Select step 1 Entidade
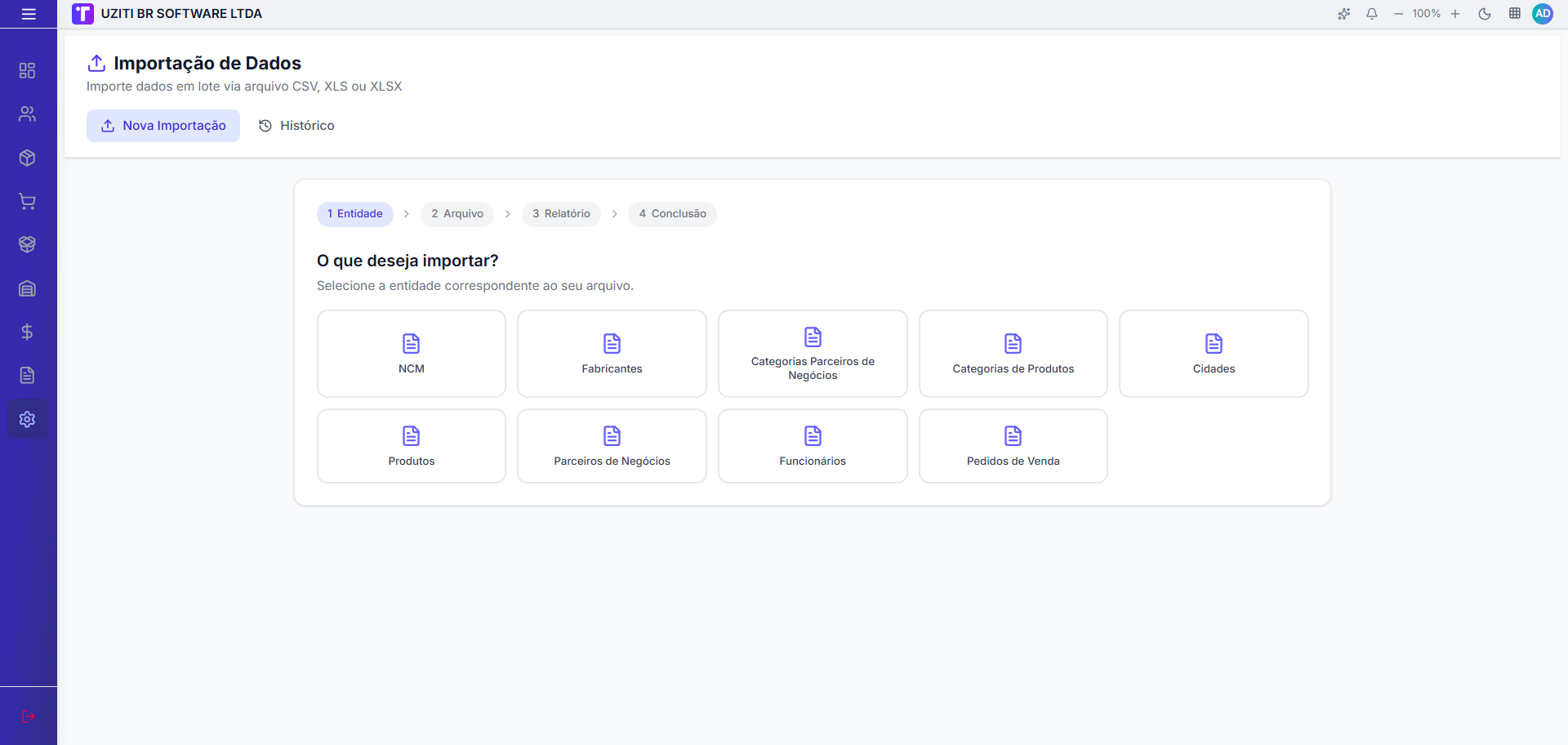1568x745 pixels. (355, 214)
